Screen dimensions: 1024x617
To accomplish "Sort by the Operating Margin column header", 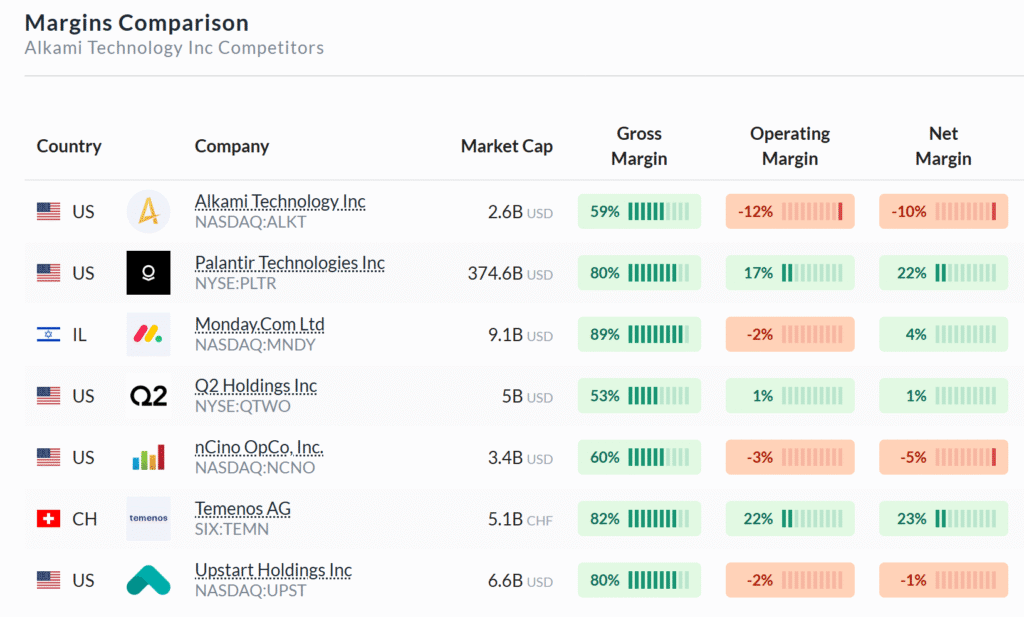I will [790, 146].
